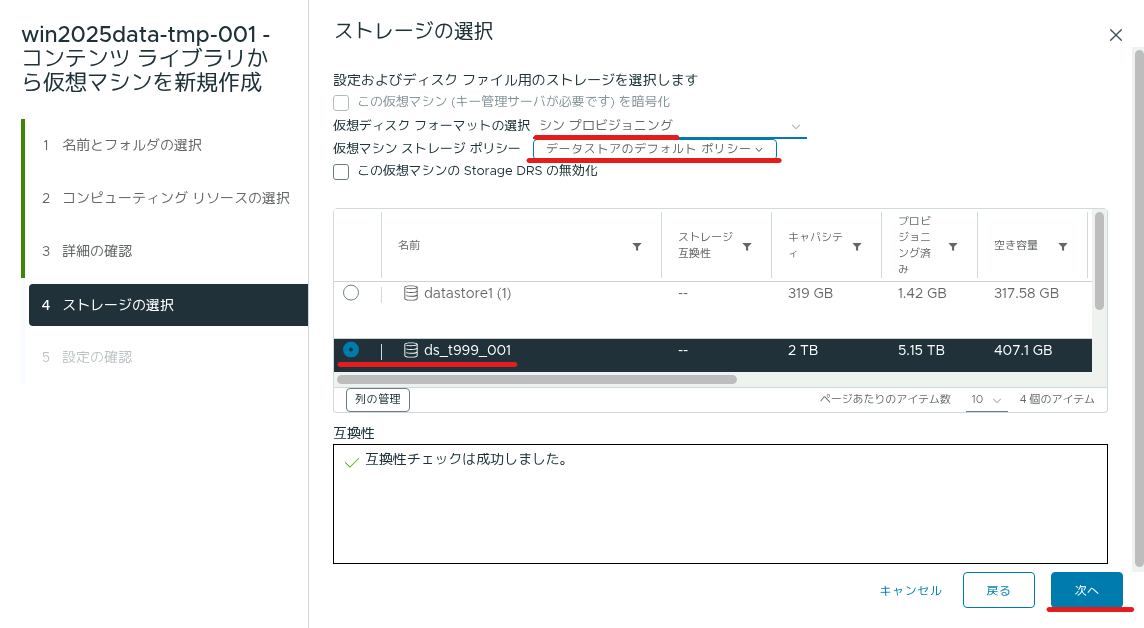
Task: Click the filter icon in ストレージ互換性 column
Action: point(747,247)
